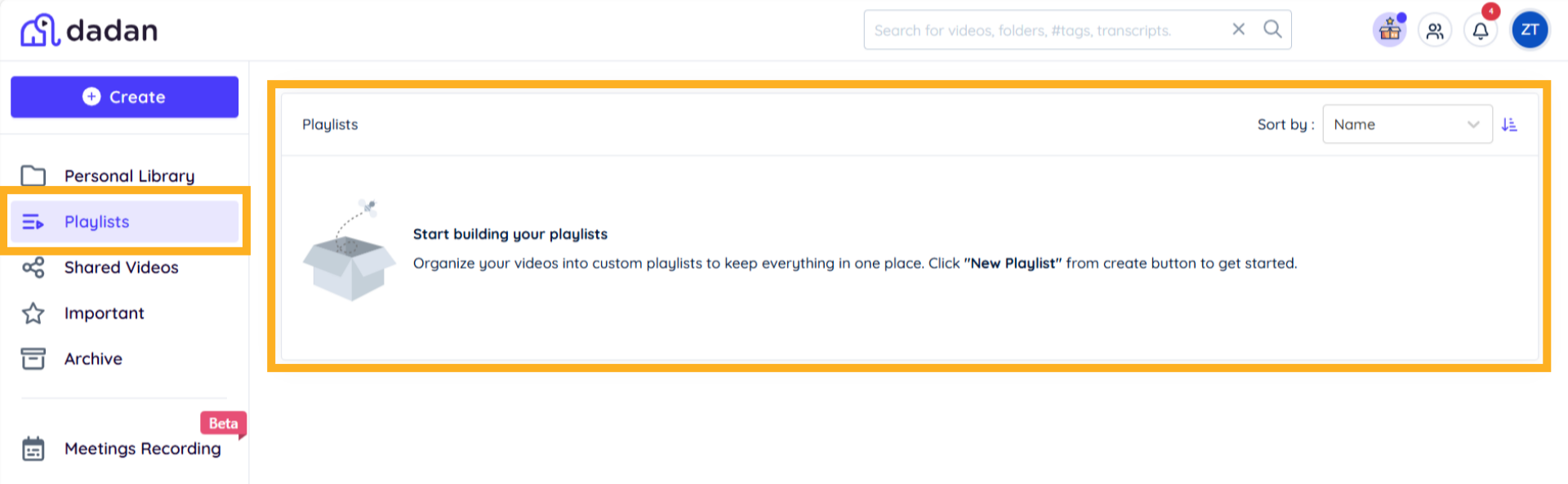
Task: Go to Shared Videos
Action: coord(121,268)
